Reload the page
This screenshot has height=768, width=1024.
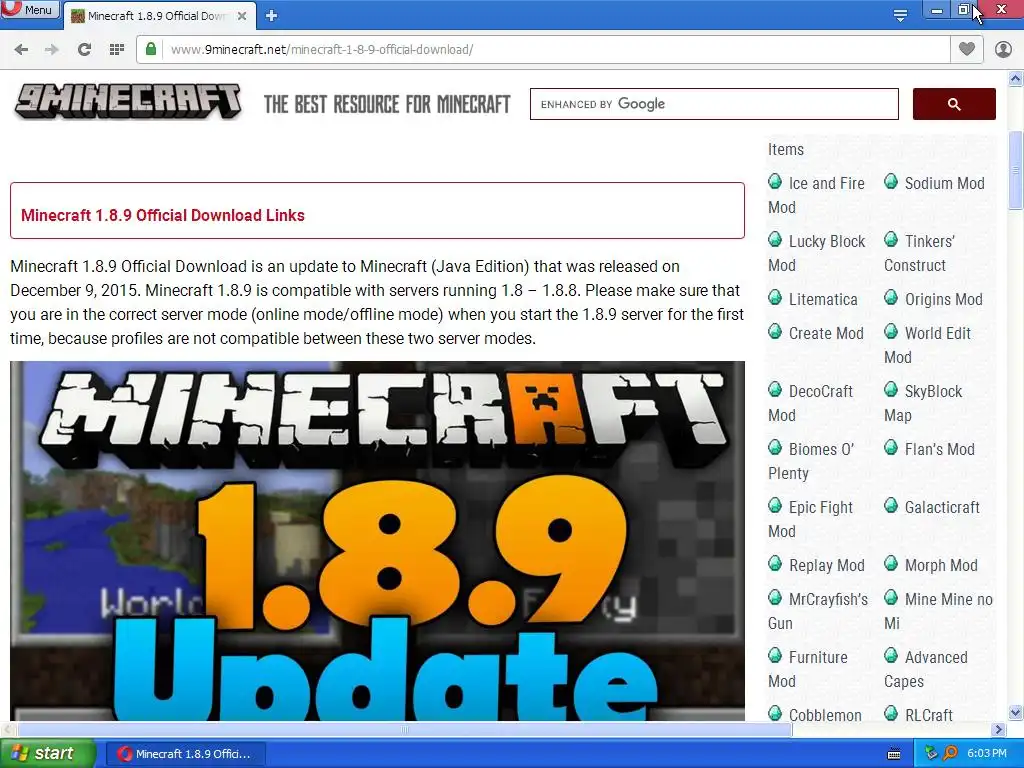coord(84,49)
